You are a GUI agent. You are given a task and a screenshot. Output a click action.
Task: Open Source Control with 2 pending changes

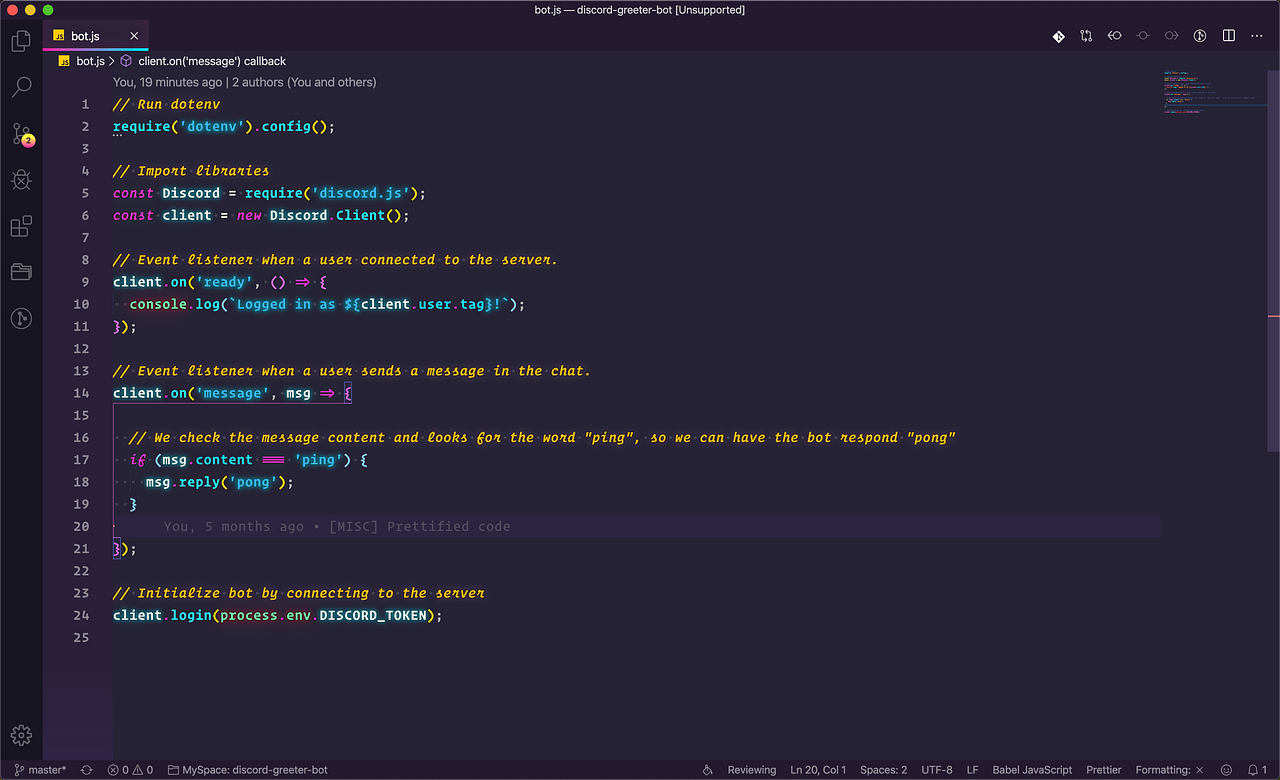21,133
